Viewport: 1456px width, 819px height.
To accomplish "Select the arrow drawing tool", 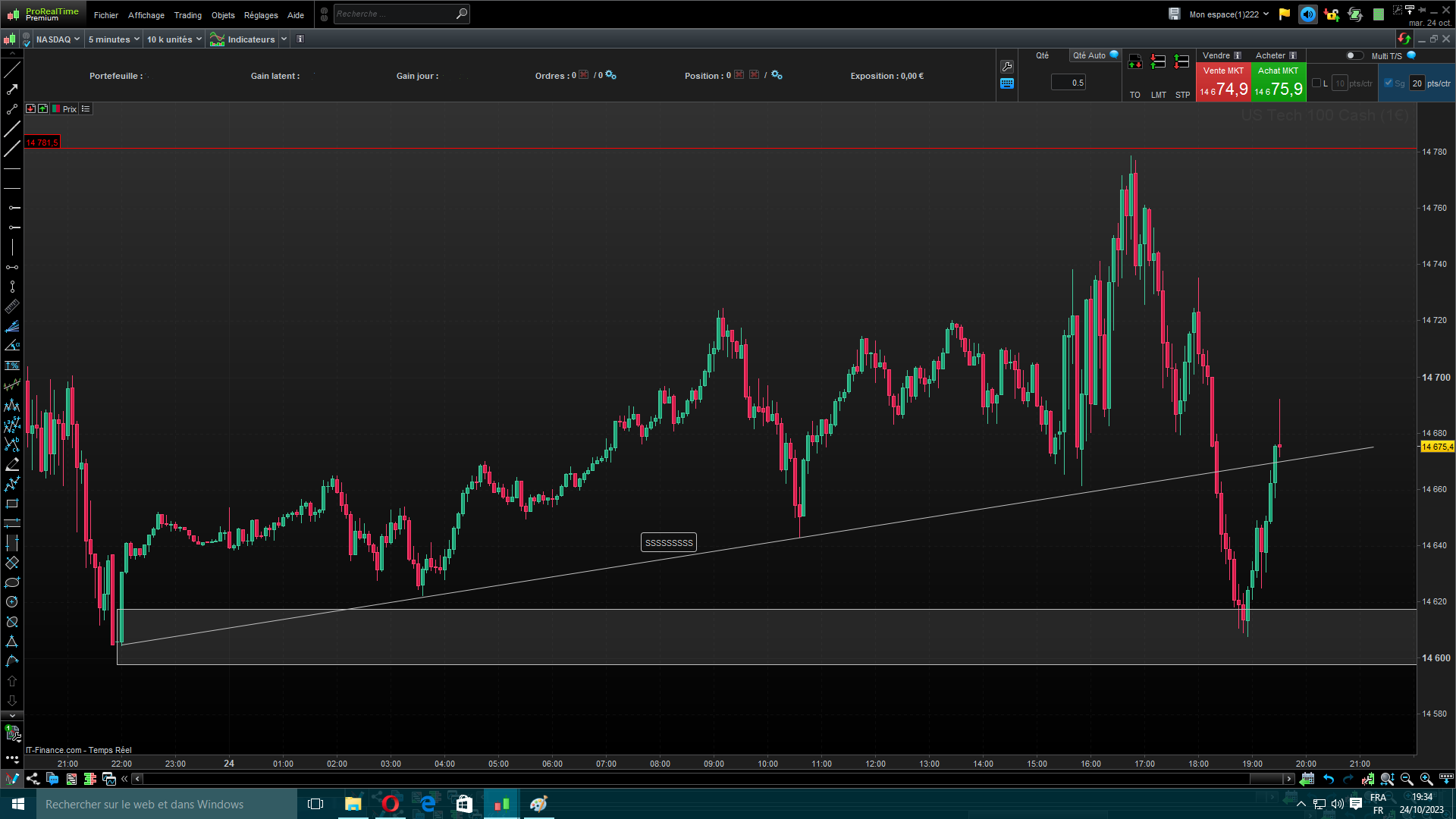I will (x=12, y=89).
